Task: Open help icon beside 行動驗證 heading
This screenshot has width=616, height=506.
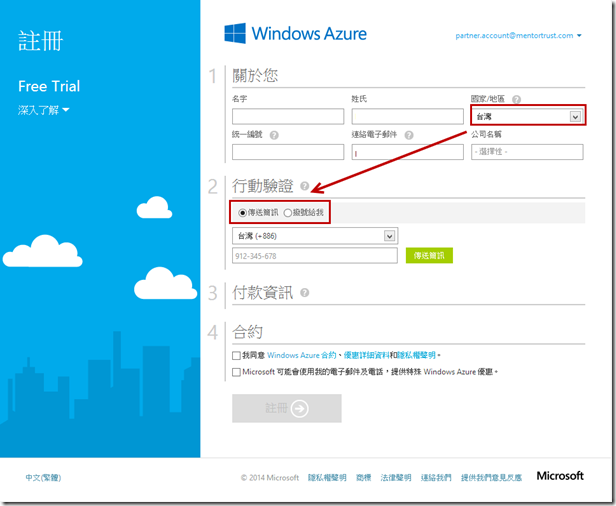Action: coord(304,186)
